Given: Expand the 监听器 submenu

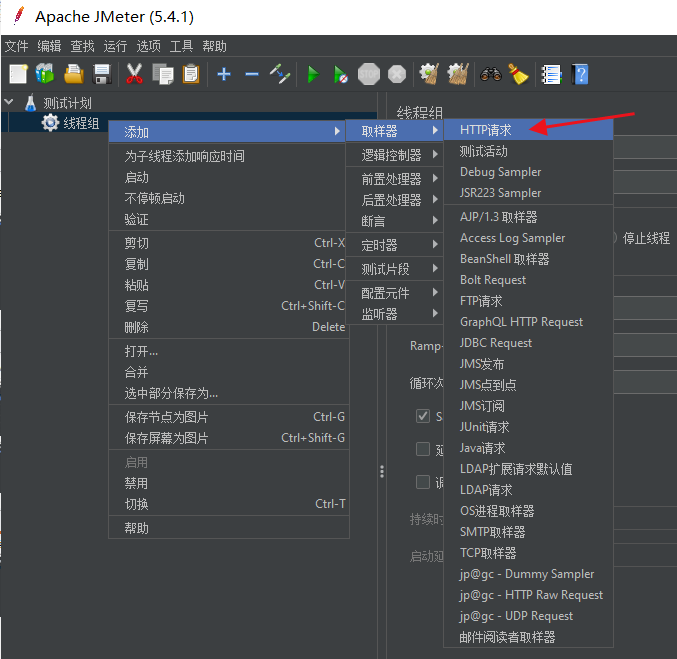Looking at the screenshot, I should click(395, 314).
